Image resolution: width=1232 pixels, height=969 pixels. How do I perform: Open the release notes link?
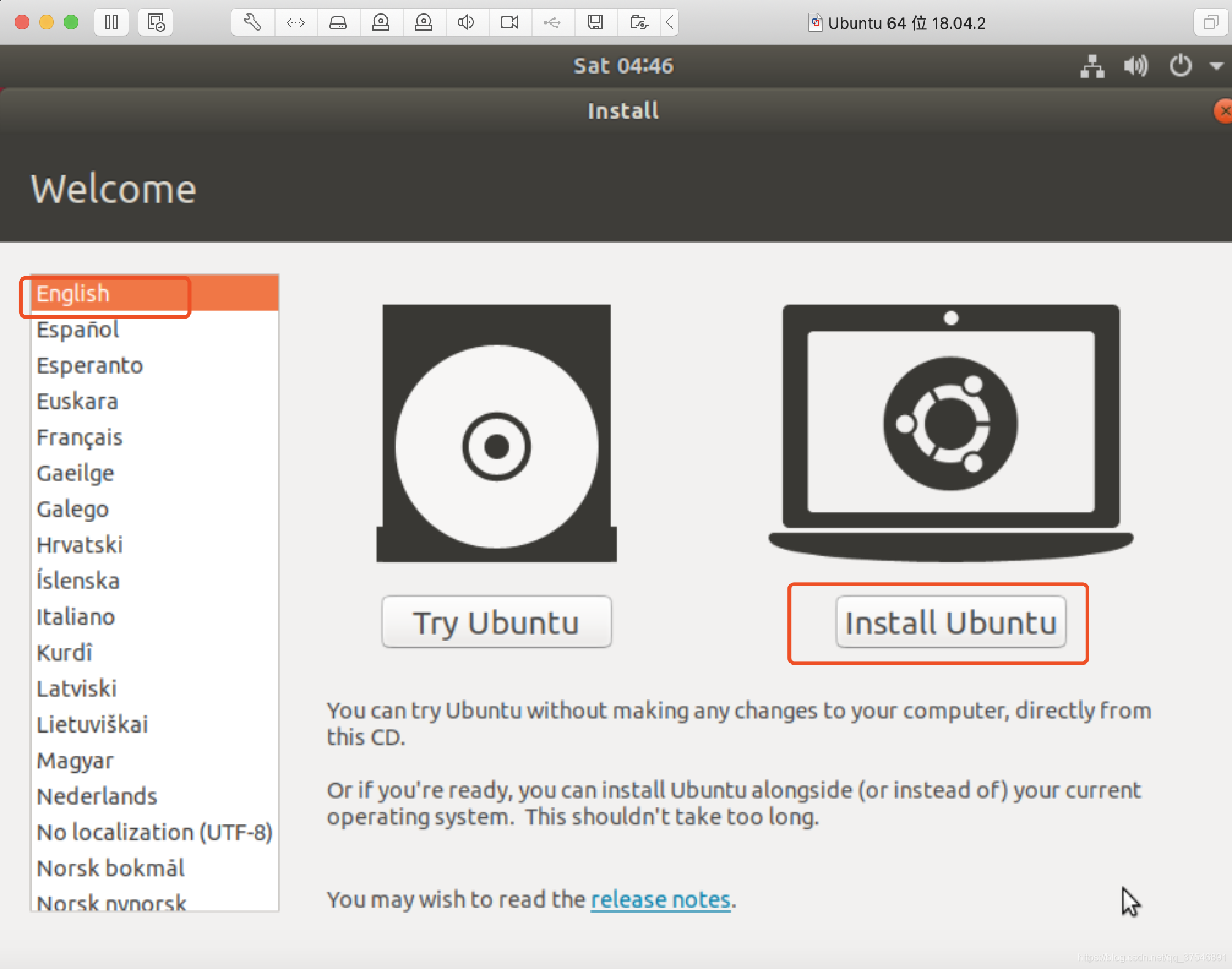[x=661, y=899]
